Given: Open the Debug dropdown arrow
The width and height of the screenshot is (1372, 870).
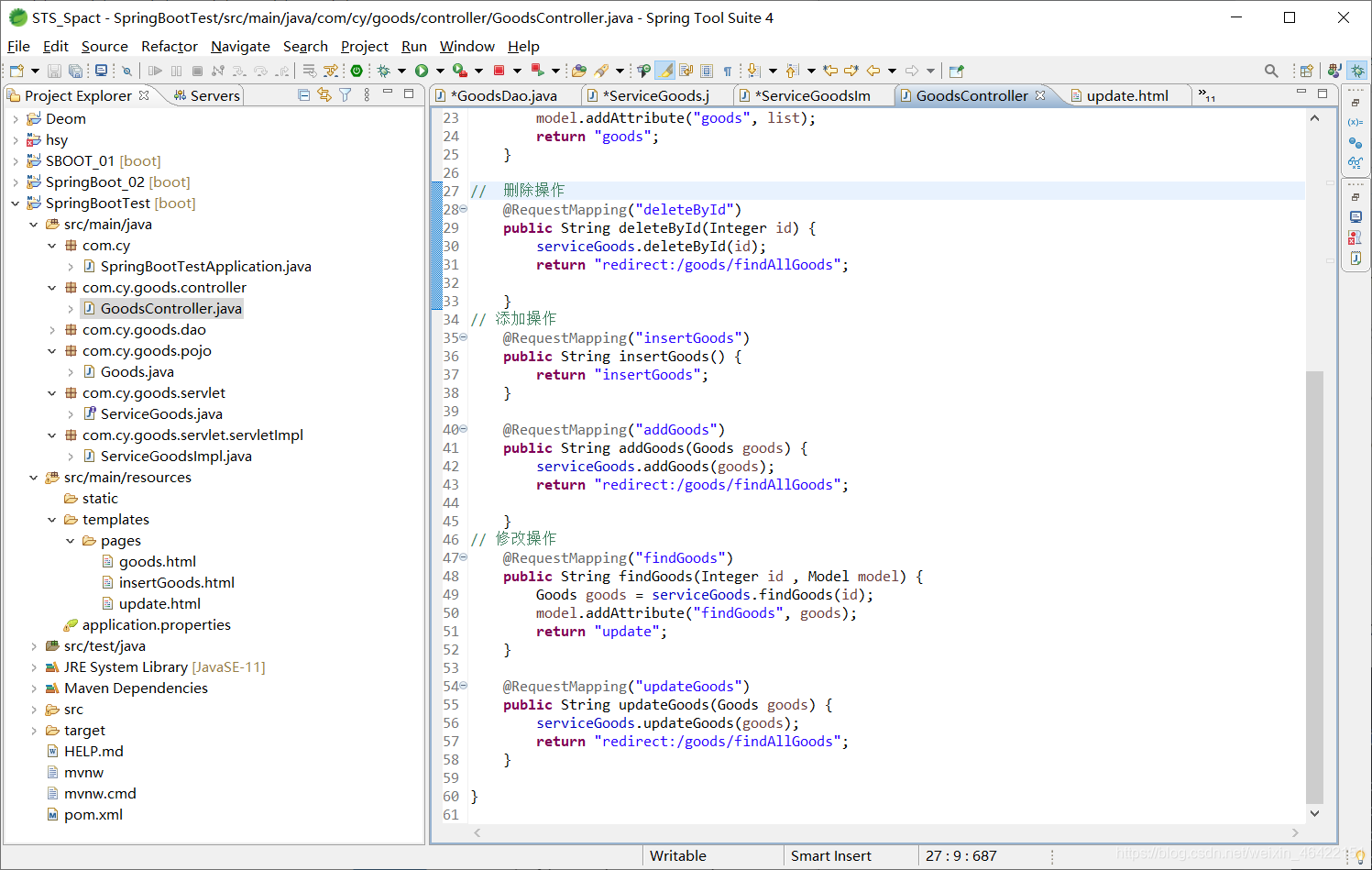Looking at the screenshot, I should (x=401, y=71).
